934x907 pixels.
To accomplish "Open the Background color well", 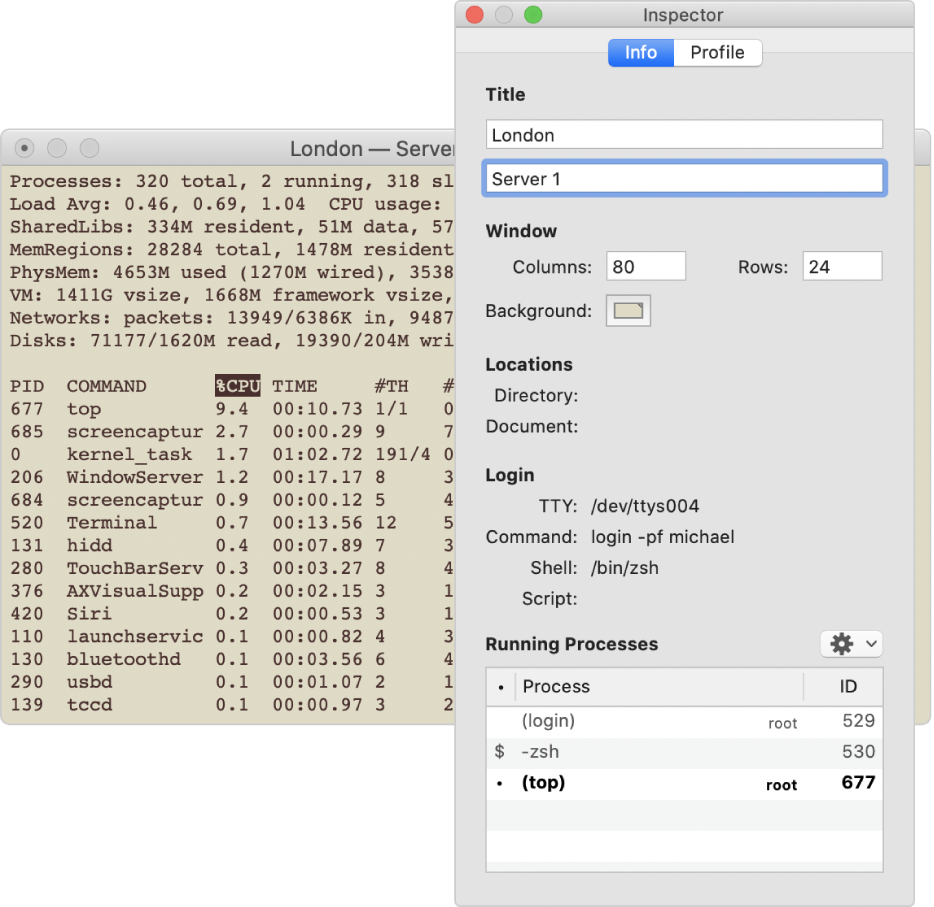I will (628, 310).
